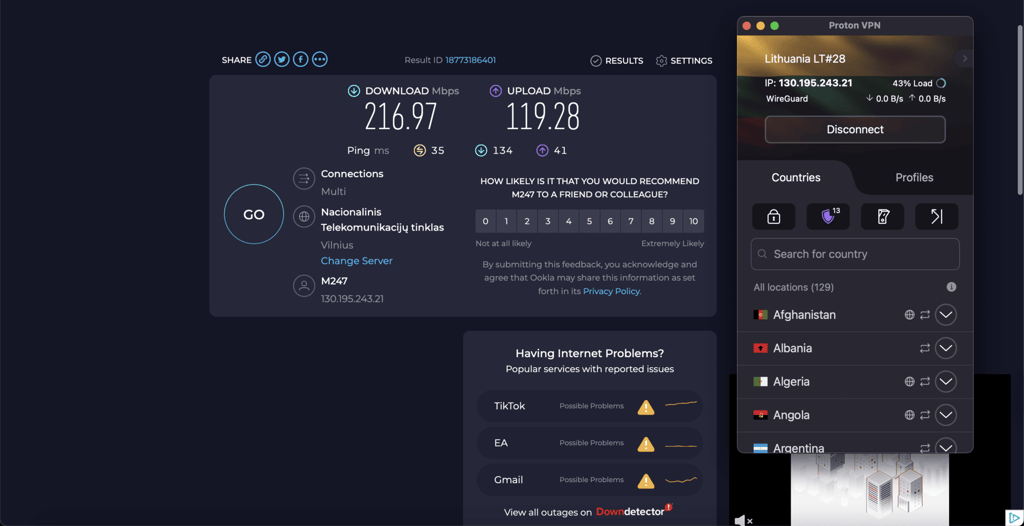The width and height of the screenshot is (1024, 526).
Task: Toggle Kill Switch icon
Action: click(x=882, y=216)
